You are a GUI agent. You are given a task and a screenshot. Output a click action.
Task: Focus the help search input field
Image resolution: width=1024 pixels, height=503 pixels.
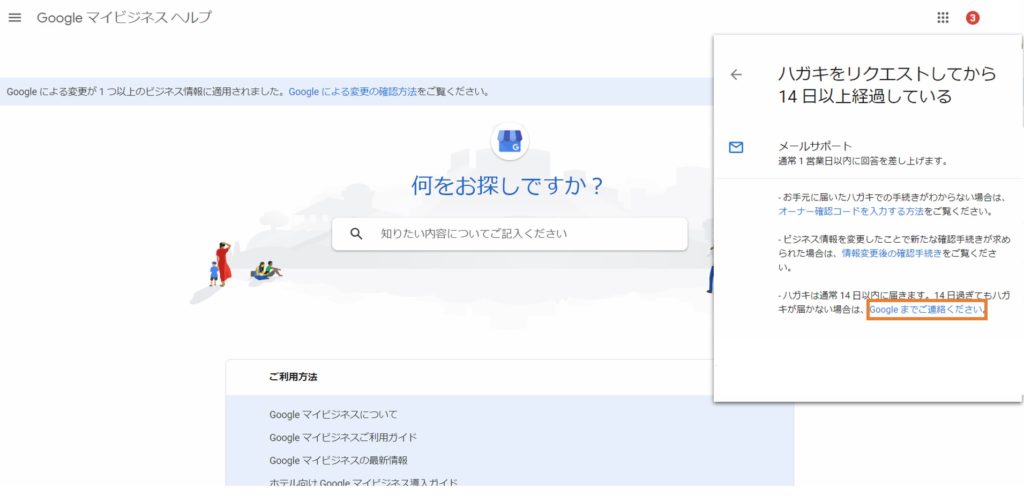509,234
